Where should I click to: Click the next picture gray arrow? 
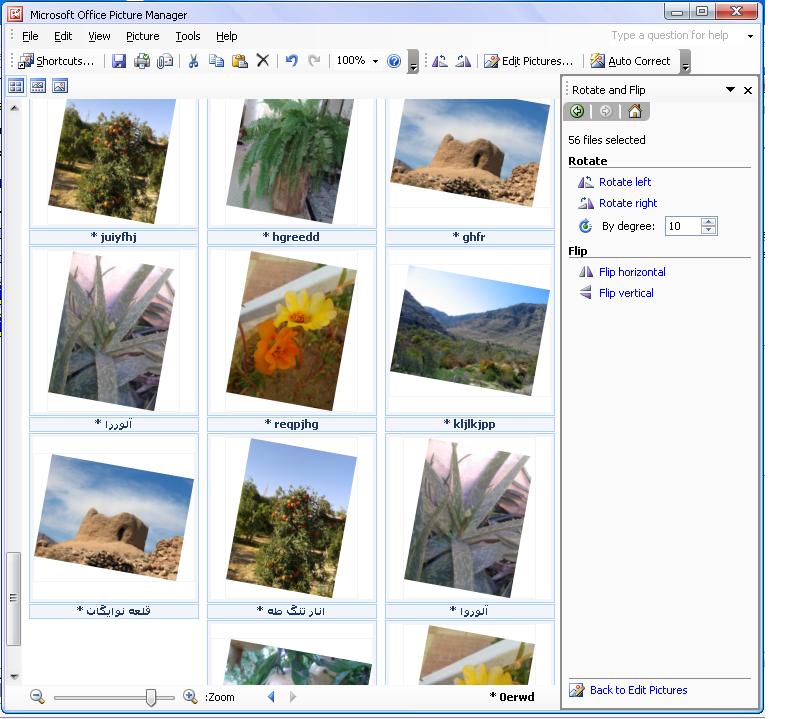click(293, 696)
